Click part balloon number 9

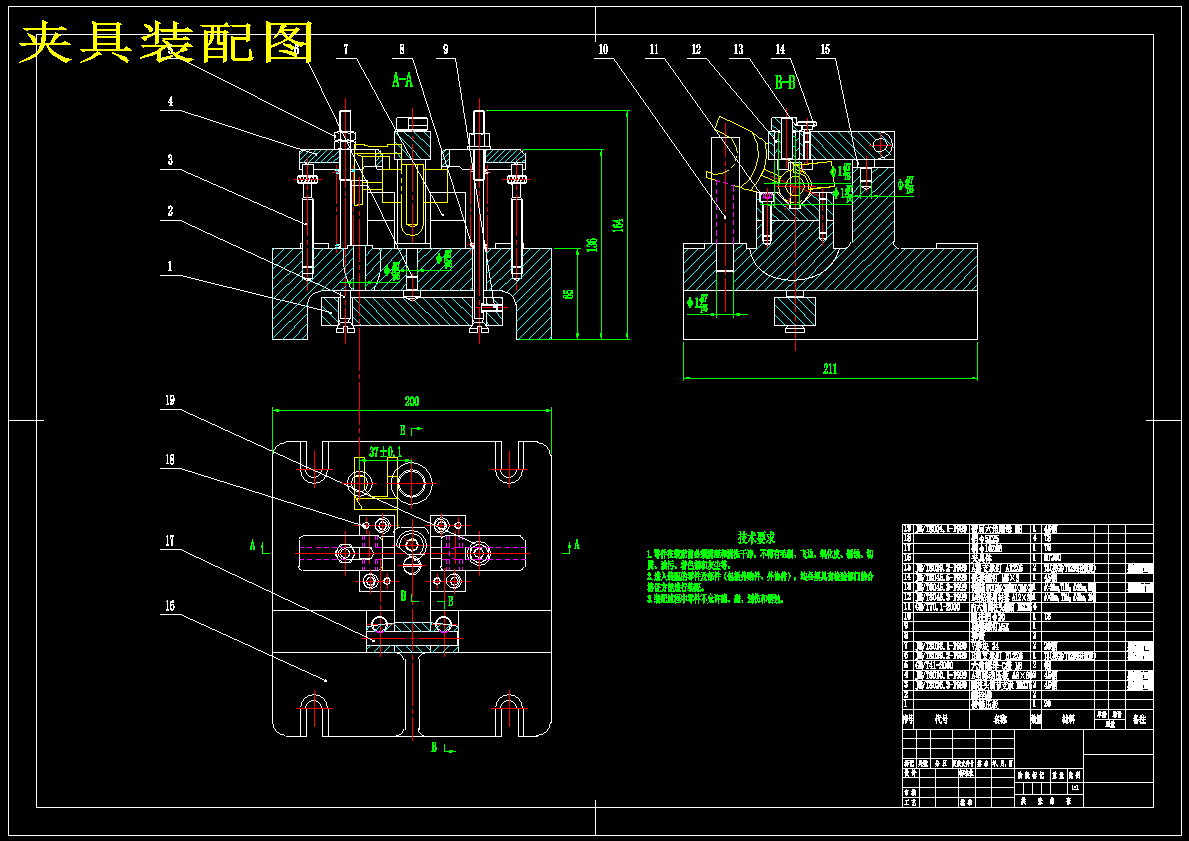click(446, 49)
